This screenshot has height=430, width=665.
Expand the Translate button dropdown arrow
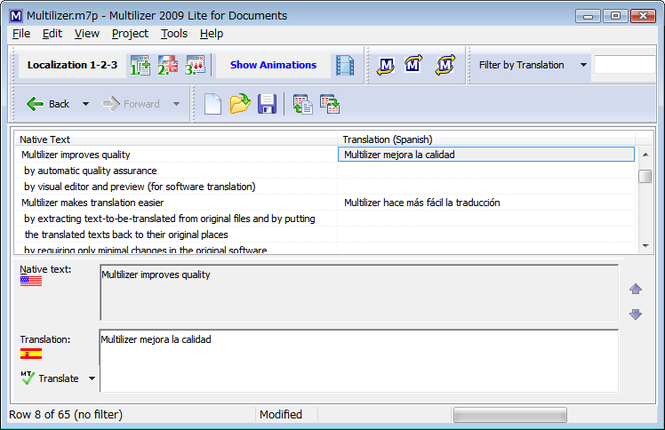(x=92, y=378)
